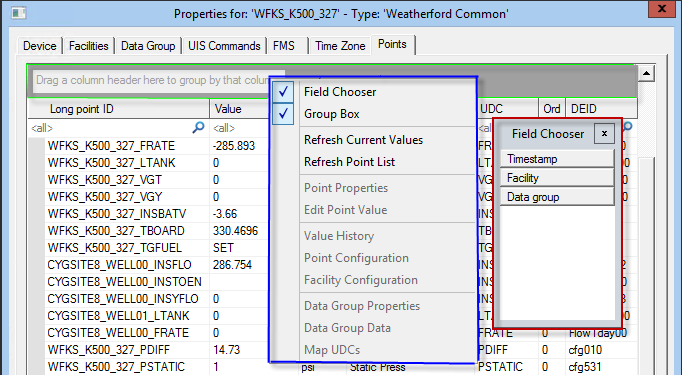The width and height of the screenshot is (682, 375).
Task: Click the Value column filter field
Action: (x=240, y=128)
